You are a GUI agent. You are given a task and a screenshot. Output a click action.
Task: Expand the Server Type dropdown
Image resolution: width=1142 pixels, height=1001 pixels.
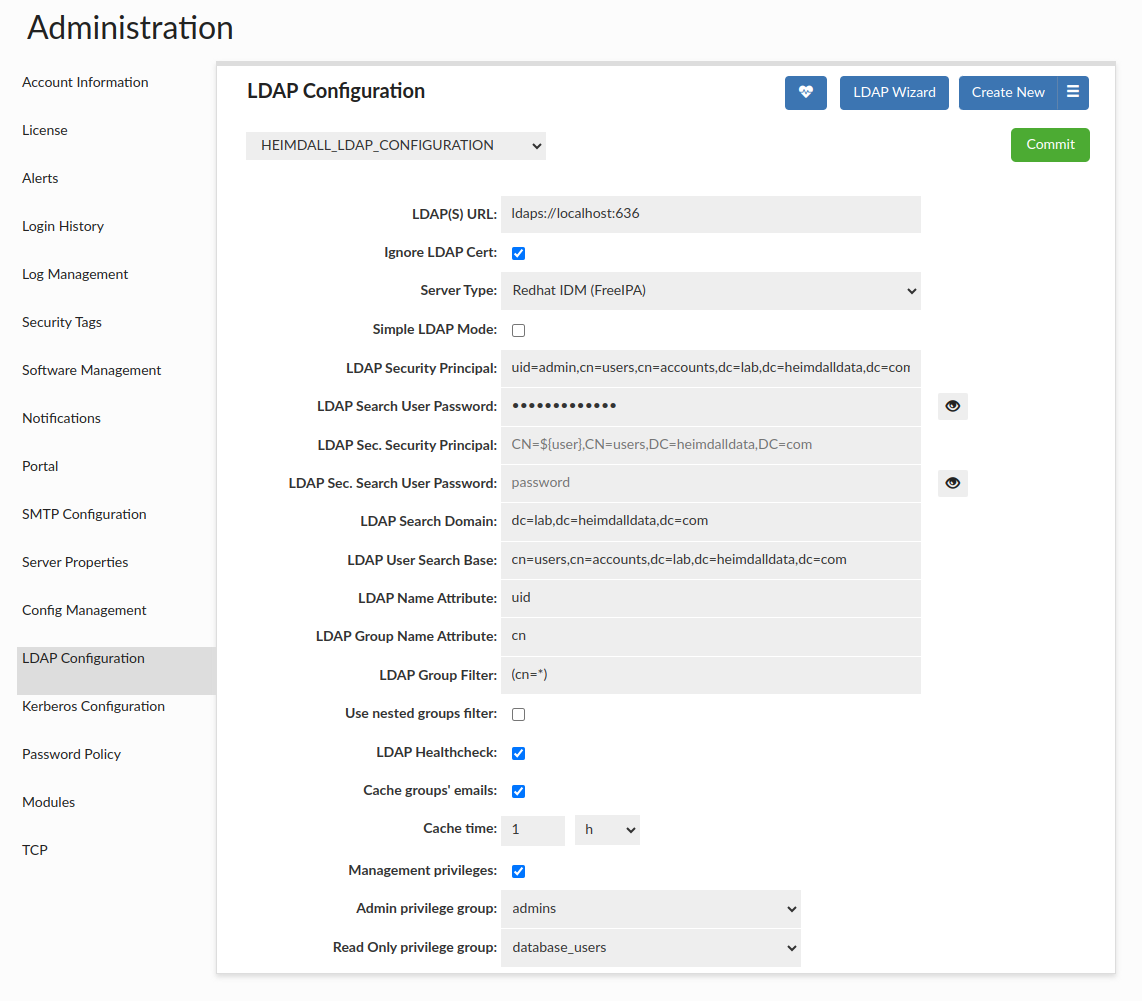click(710, 291)
